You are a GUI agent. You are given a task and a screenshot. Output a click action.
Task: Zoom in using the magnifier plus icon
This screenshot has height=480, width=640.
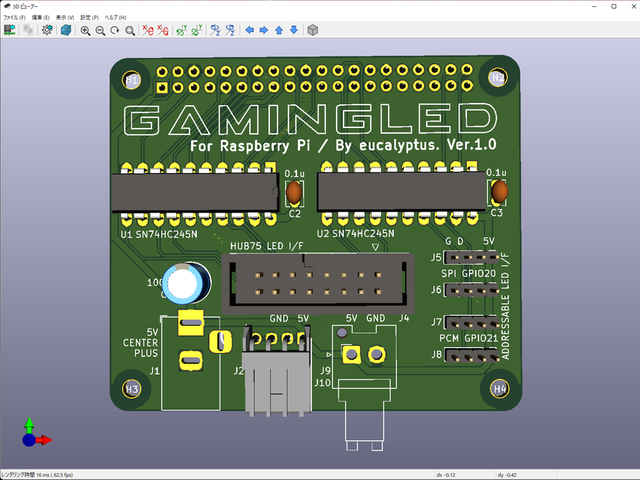click(x=85, y=30)
